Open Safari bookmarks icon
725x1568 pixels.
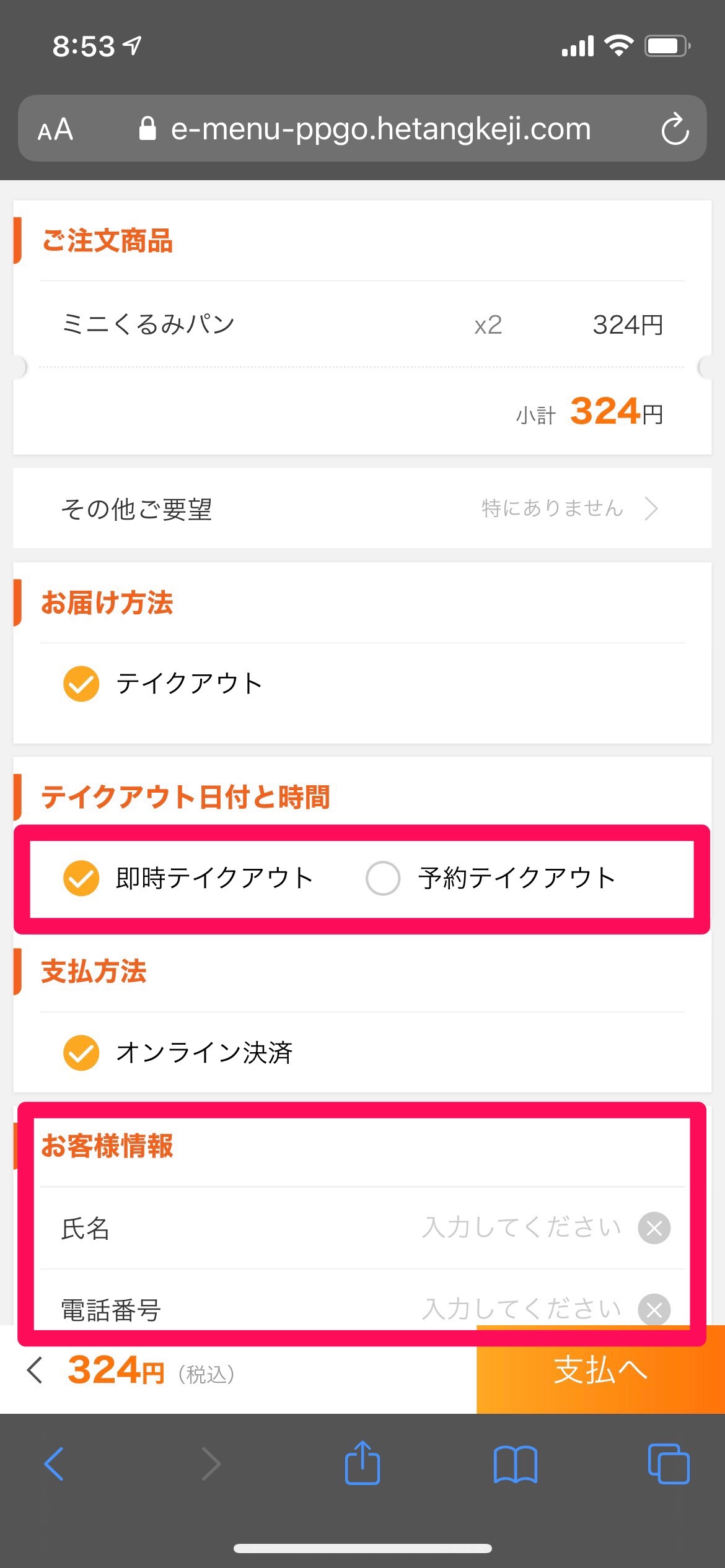tap(515, 1464)
